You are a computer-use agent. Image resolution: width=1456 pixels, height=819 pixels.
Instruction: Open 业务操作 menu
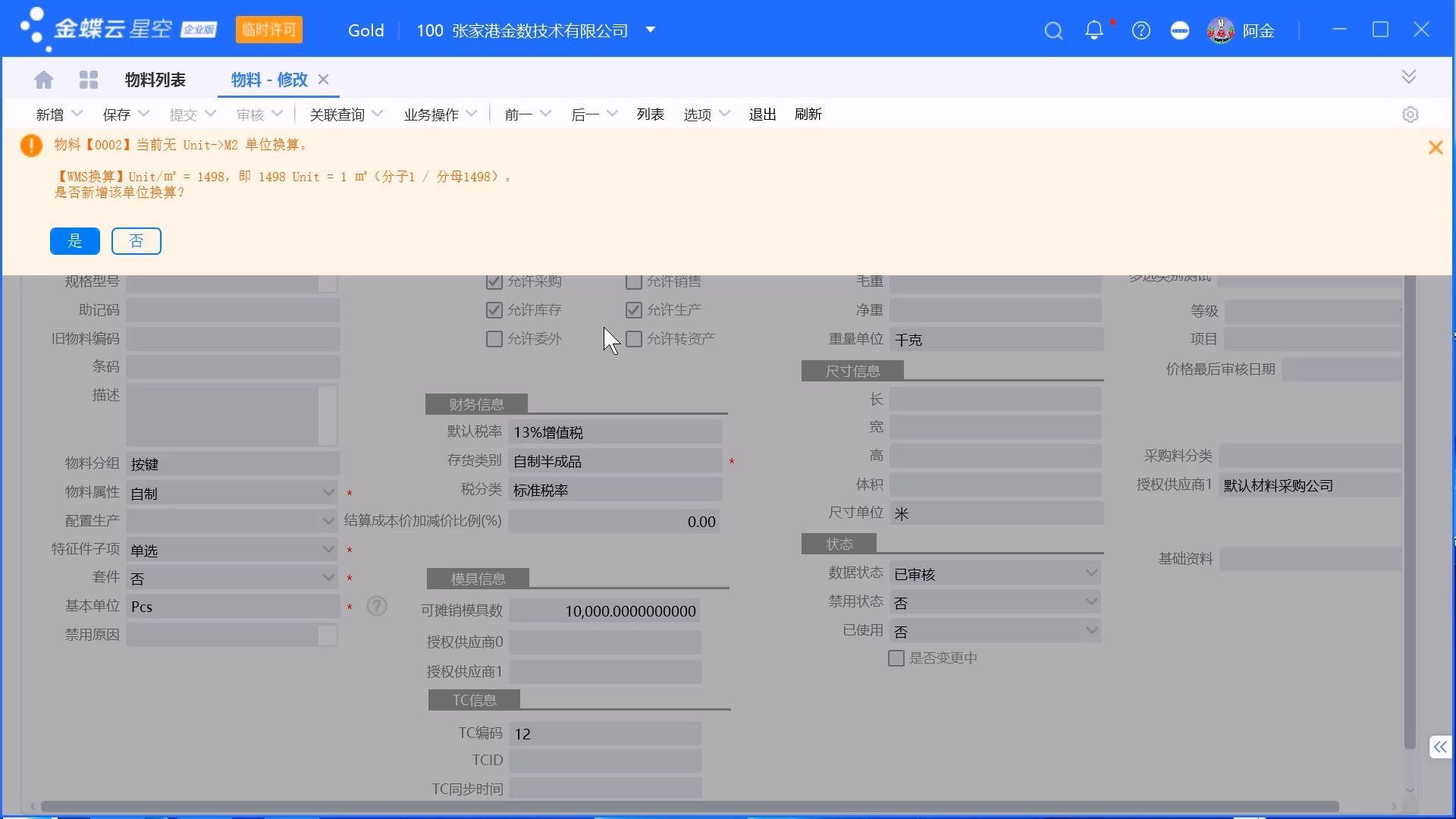441,115
